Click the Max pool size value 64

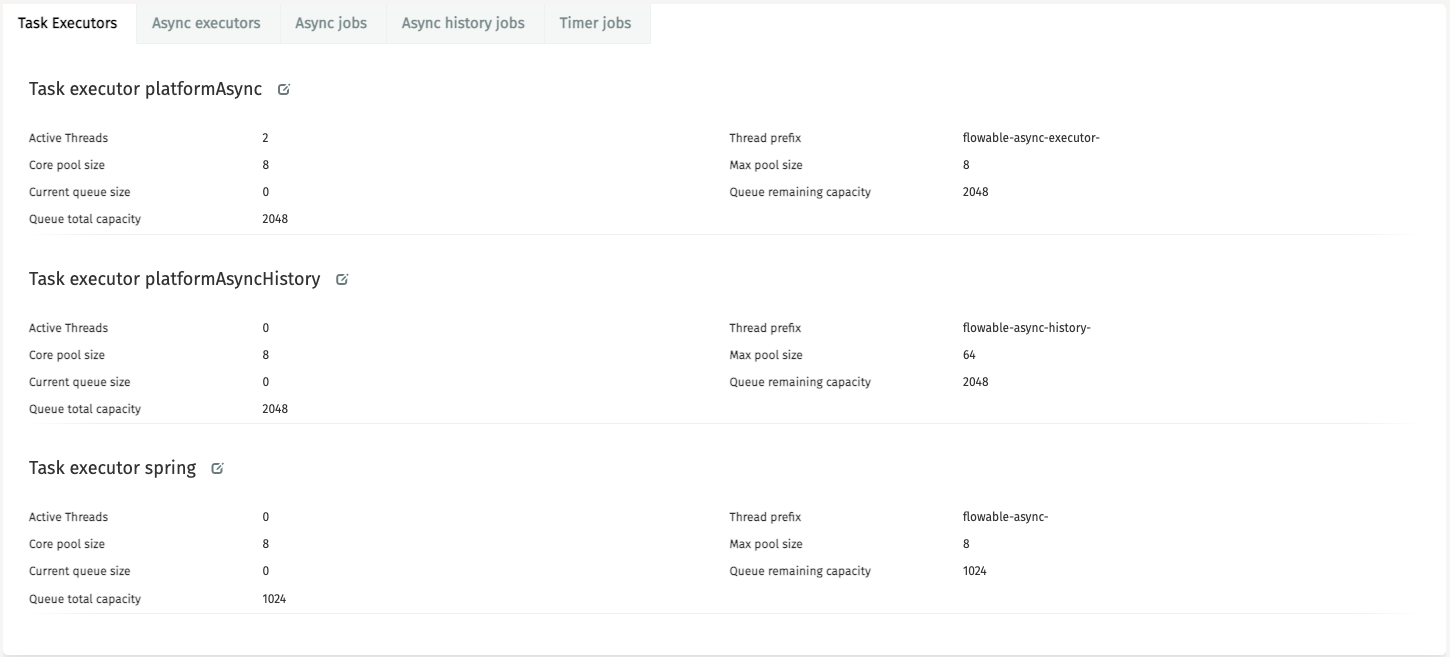(969, 354)
